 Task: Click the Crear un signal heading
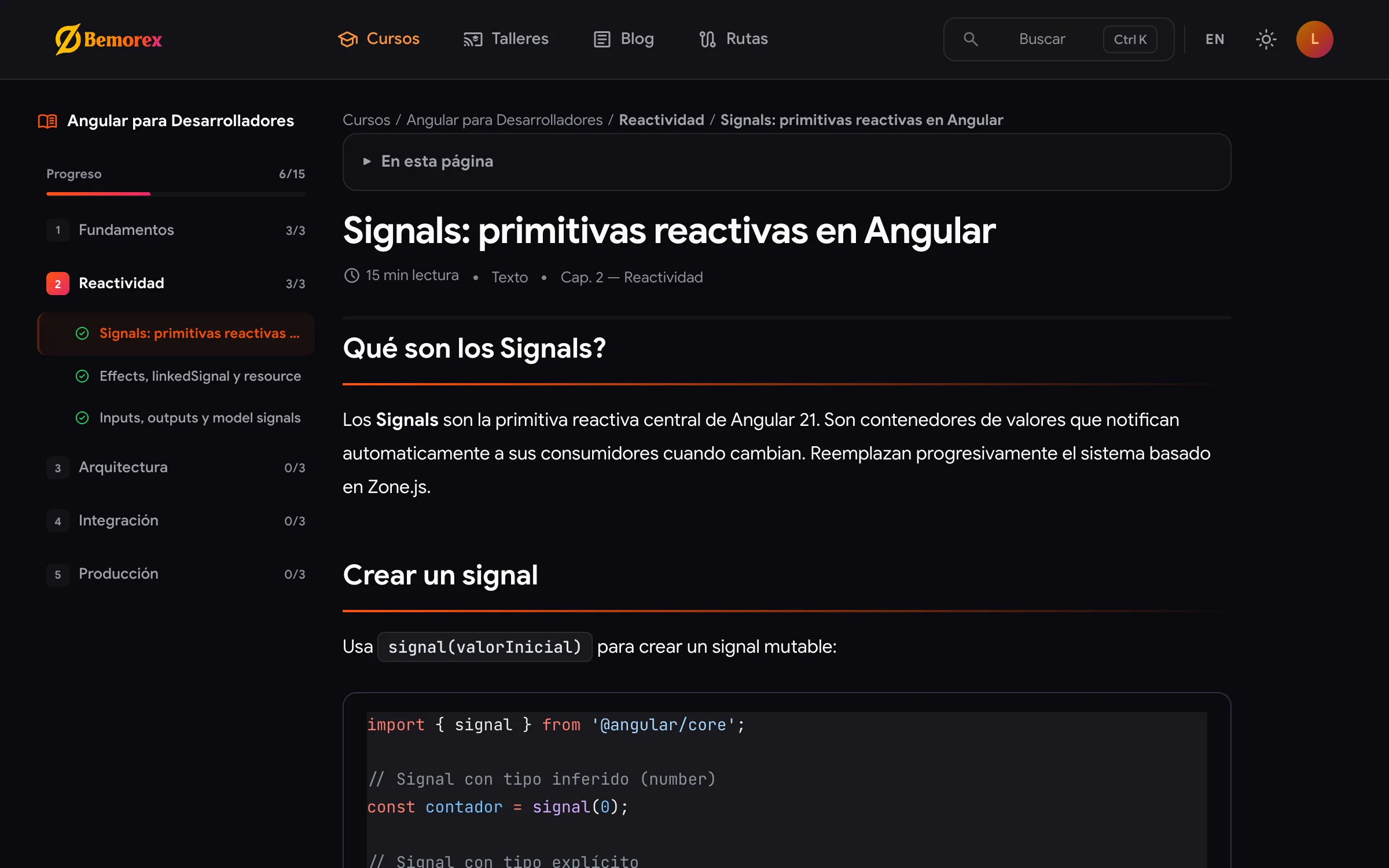click(x=440, y=575)
